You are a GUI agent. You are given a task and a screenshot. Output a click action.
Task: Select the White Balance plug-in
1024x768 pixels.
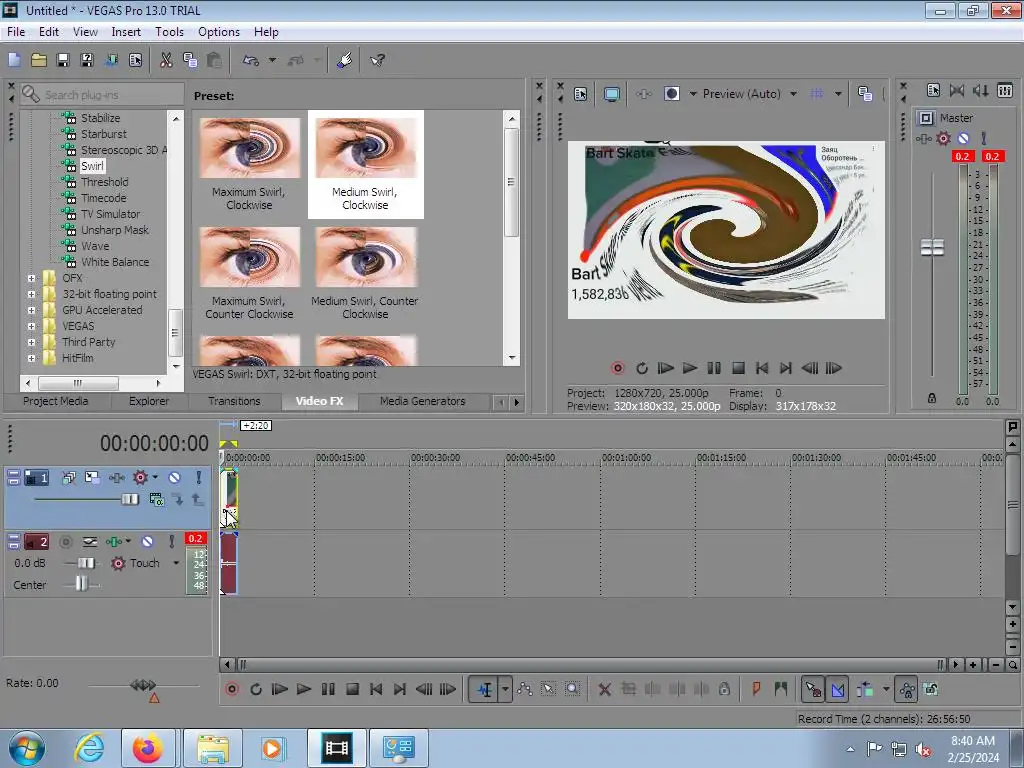coord(114,262)
